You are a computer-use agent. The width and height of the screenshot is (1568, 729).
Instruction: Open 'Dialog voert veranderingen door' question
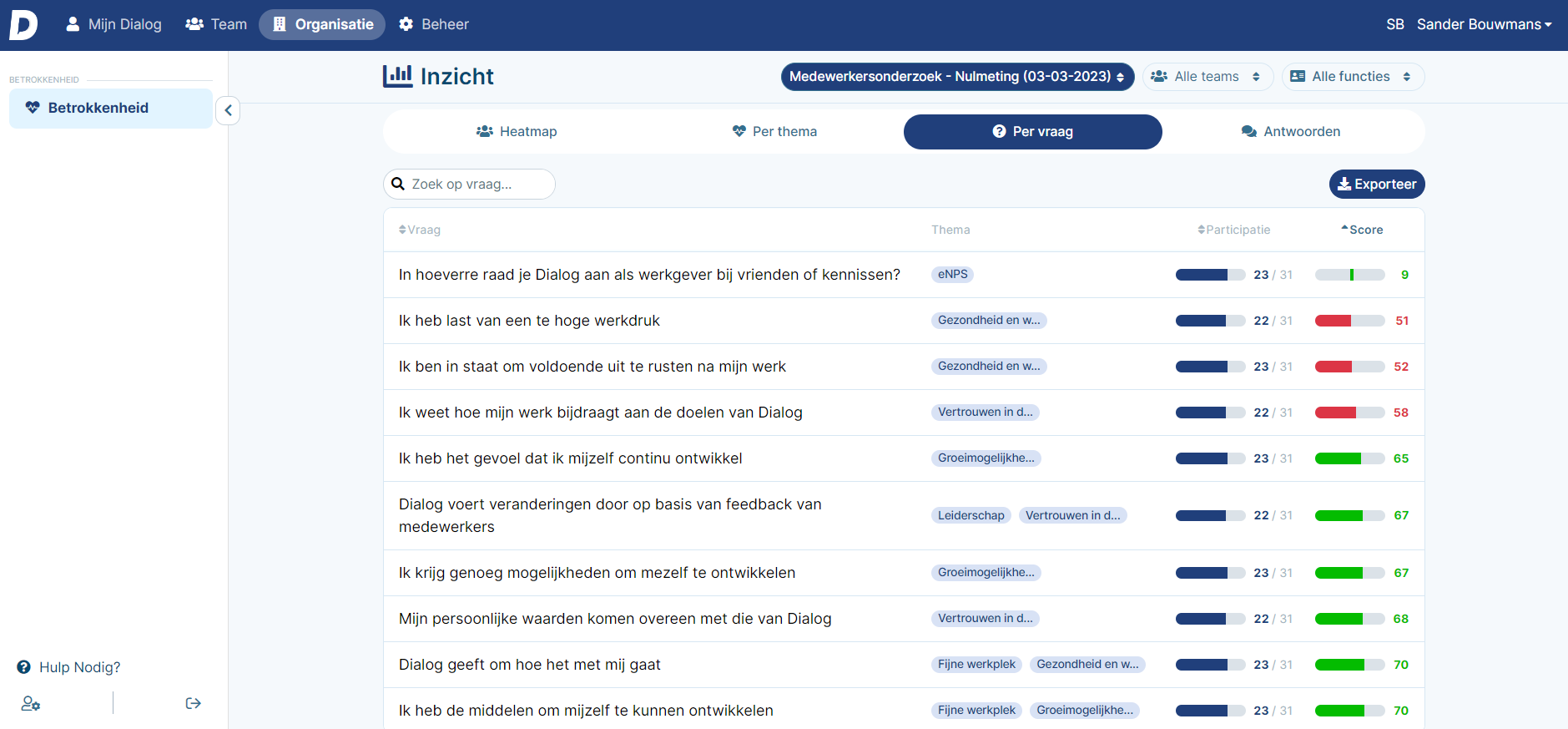pos(610,515)
